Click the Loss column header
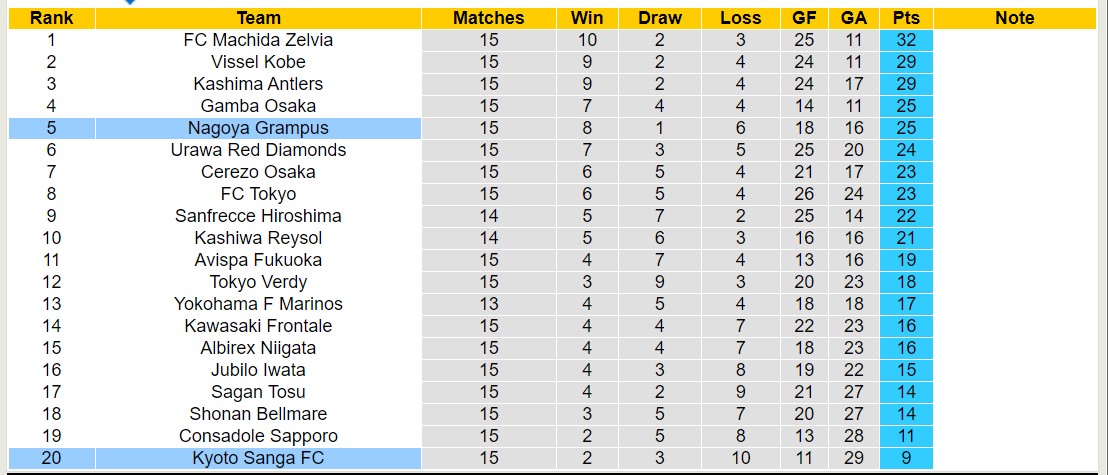 pyautogui.click(x=741, y=18)
